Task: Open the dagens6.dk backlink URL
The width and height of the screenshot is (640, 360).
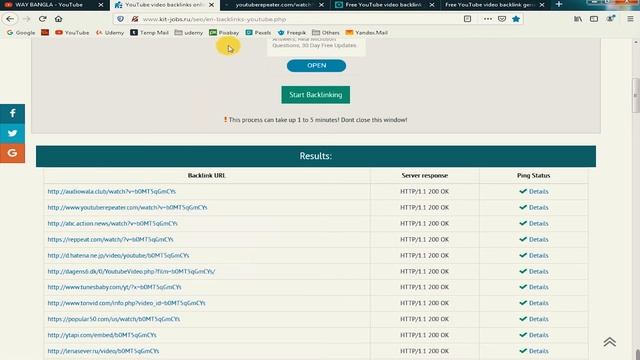Action: pos(131,271)
